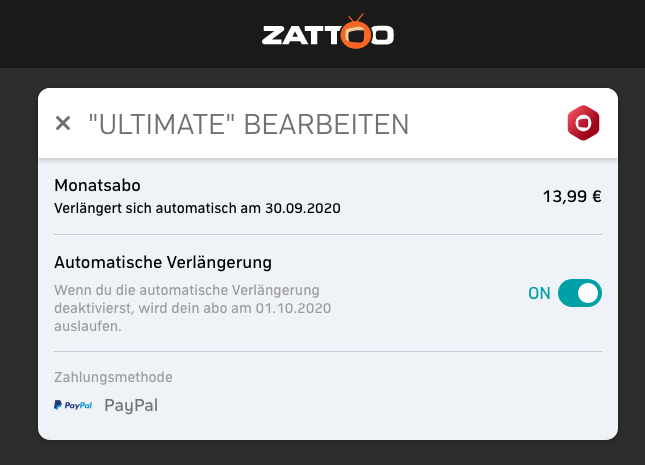Image resolution: width=645 pixels, height=465 pixels.
Task: Click the Monatsabo subscription title
Action: (97, 185)
